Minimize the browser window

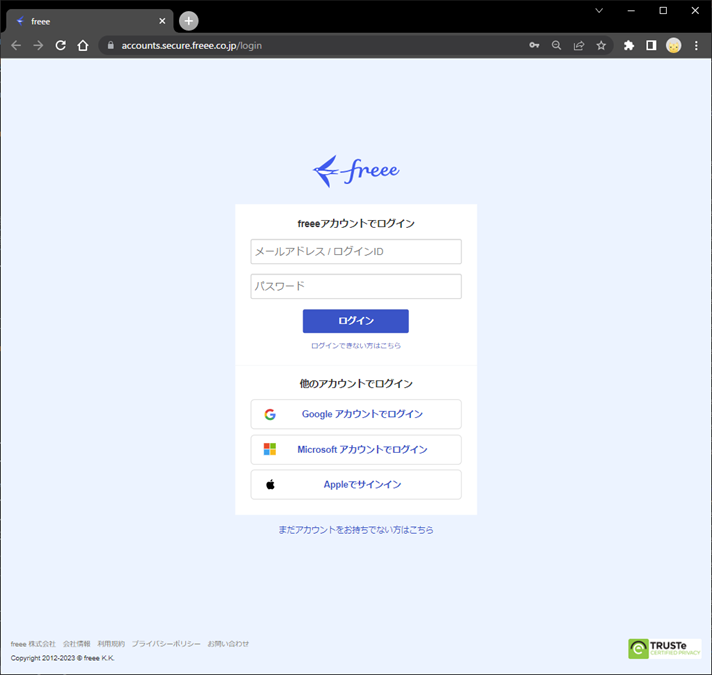click(x=631, y=10)
